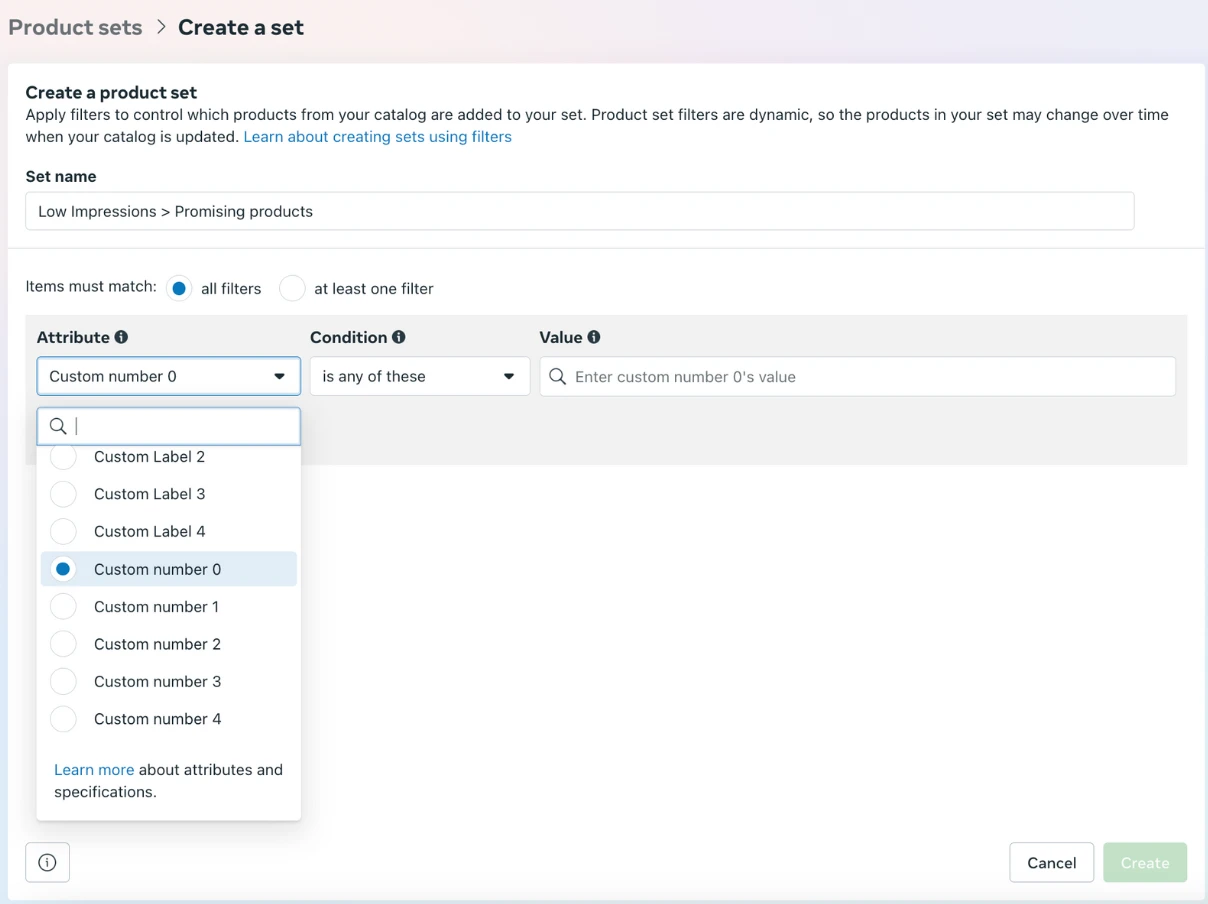Click the search magnifier in the attribute dropdown
This screenshot has width=1208, height=904.
(x=58, y=426)
